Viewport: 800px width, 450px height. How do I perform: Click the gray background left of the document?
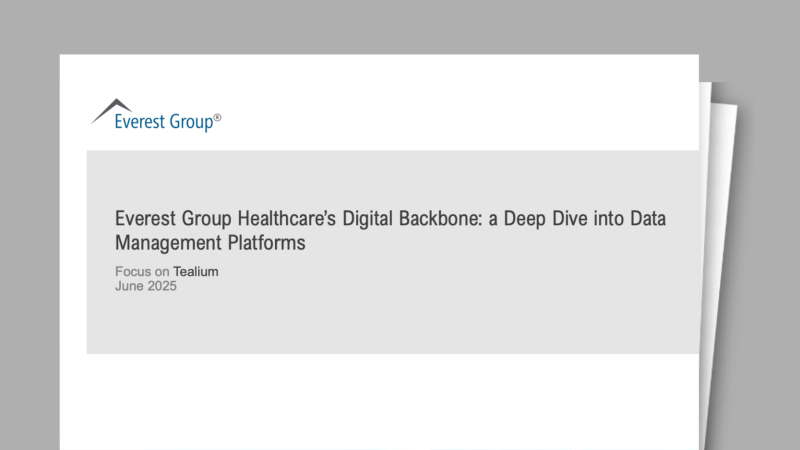(x=30, y=250)
